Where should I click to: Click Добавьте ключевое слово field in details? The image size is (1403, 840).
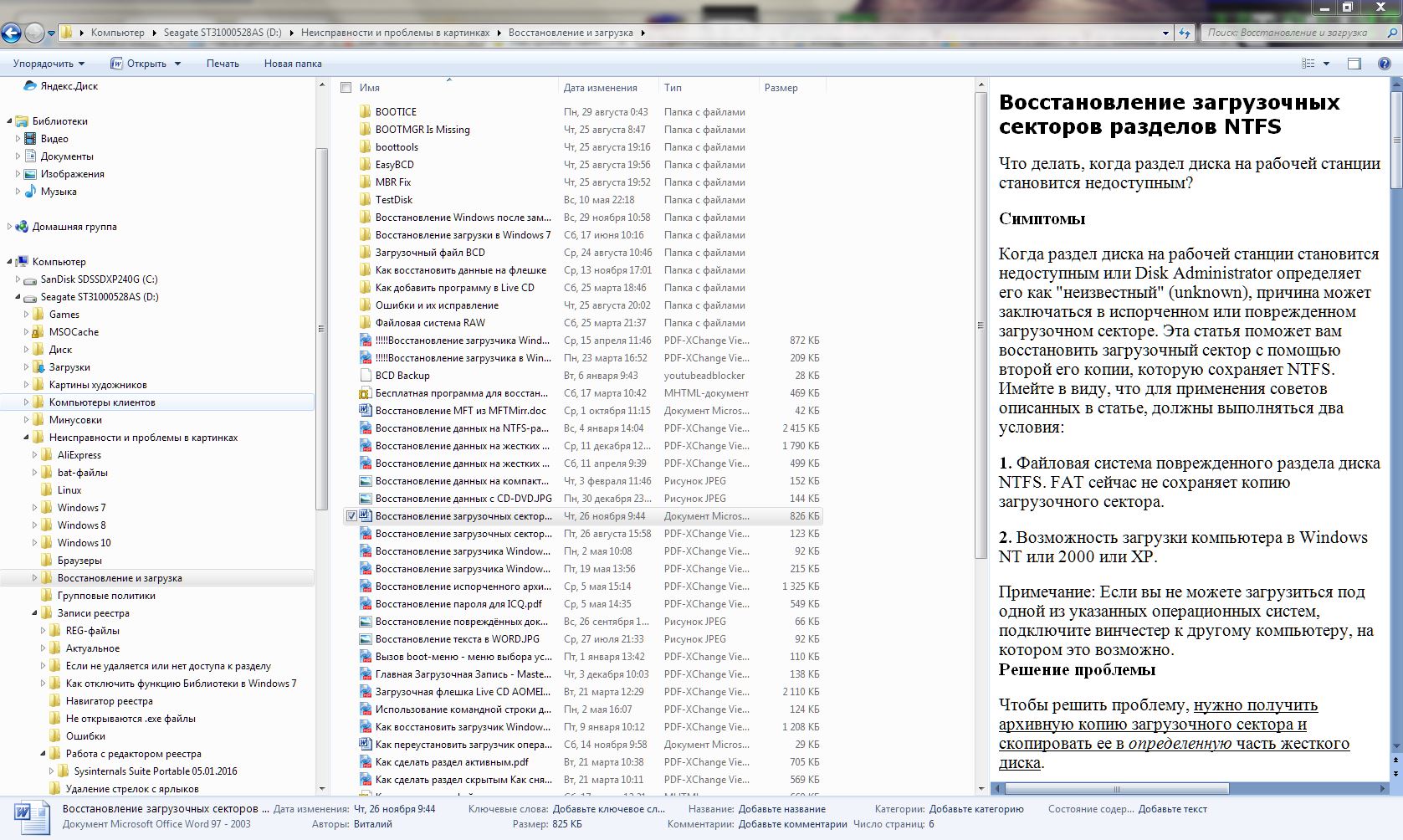[x=609, y=809]
